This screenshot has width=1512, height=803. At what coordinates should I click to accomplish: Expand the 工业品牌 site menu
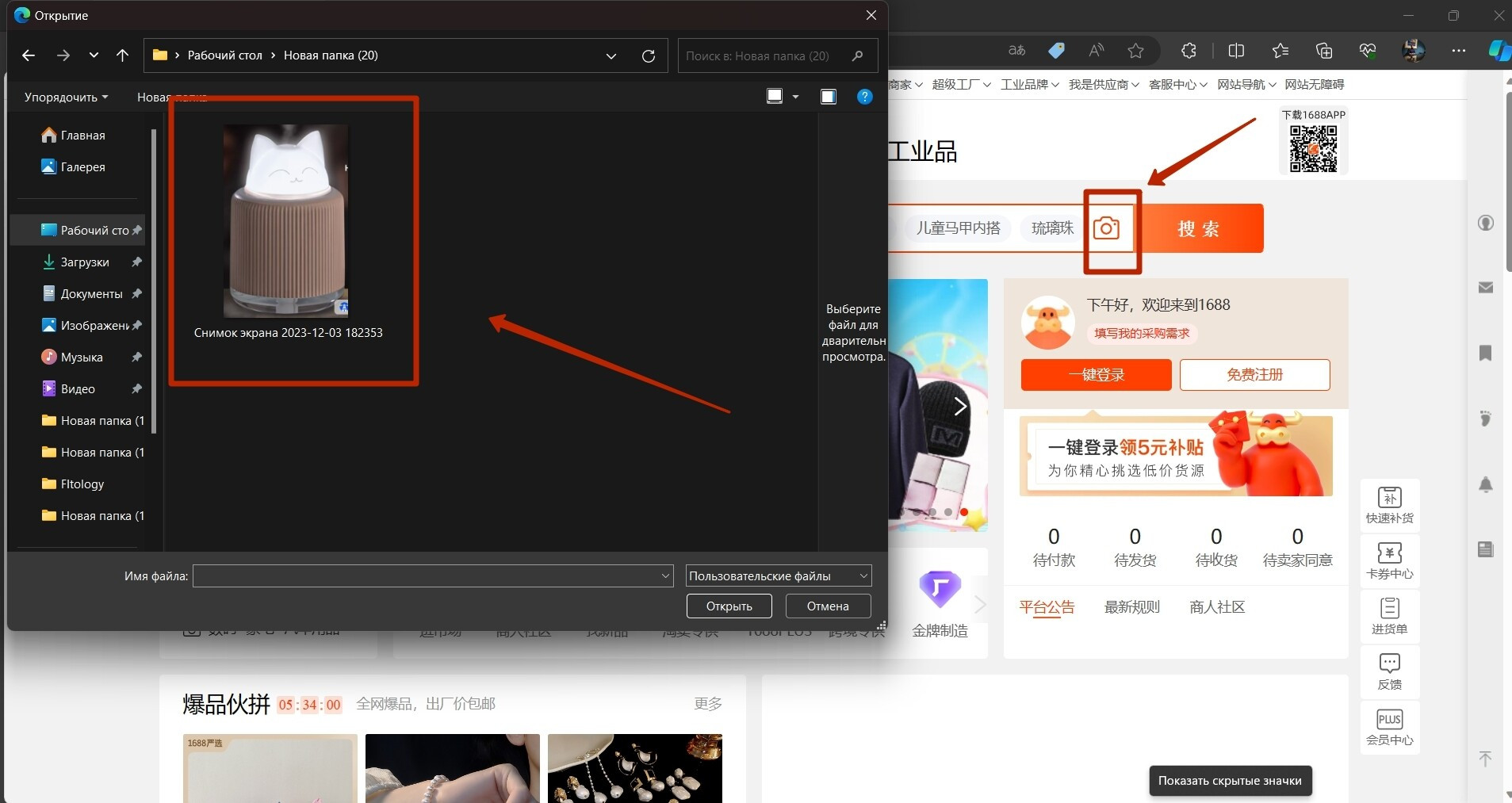[x=1030, y=84]
